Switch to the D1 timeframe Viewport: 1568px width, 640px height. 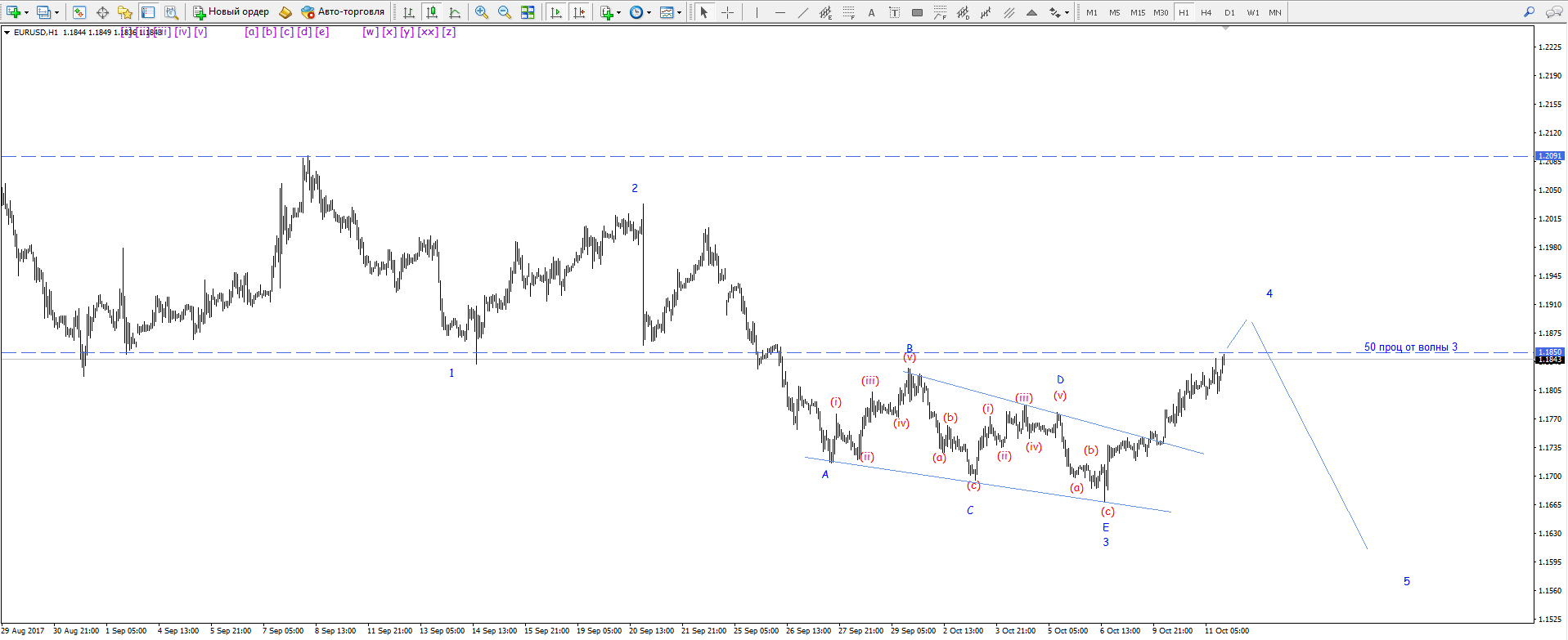[x=1229, y=12]
